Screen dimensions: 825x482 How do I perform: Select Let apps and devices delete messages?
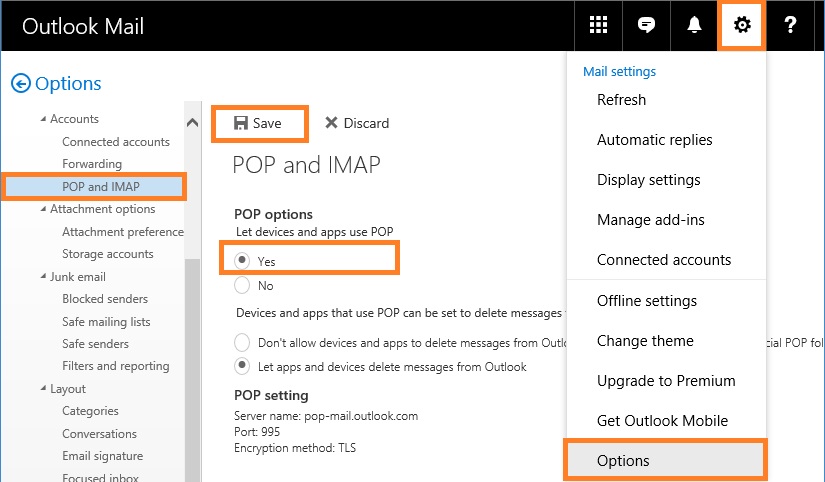click(x=242, y=366)
